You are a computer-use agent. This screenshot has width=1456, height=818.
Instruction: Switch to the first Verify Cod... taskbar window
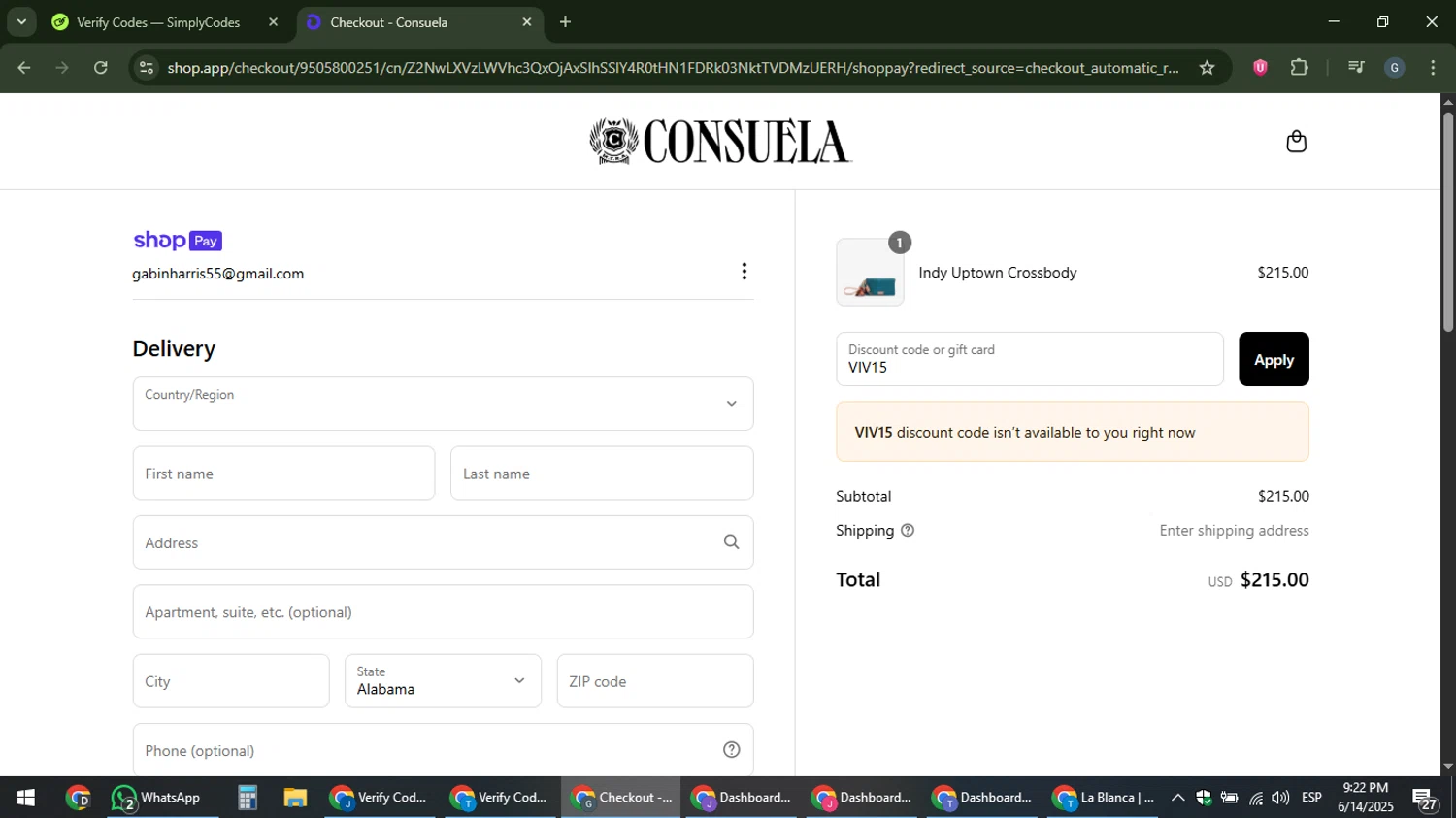click(x=381, y=798)
